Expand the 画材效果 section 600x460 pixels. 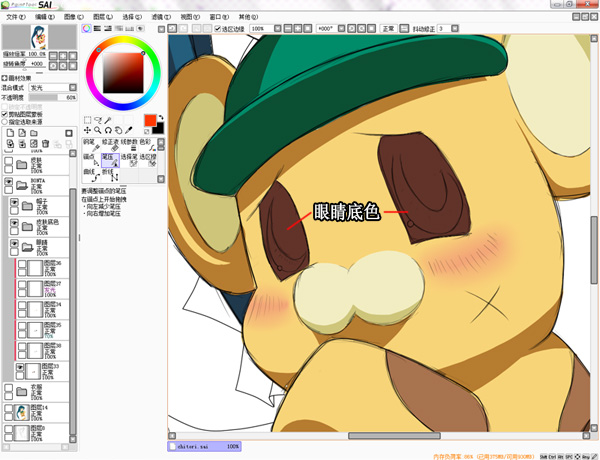4,77
